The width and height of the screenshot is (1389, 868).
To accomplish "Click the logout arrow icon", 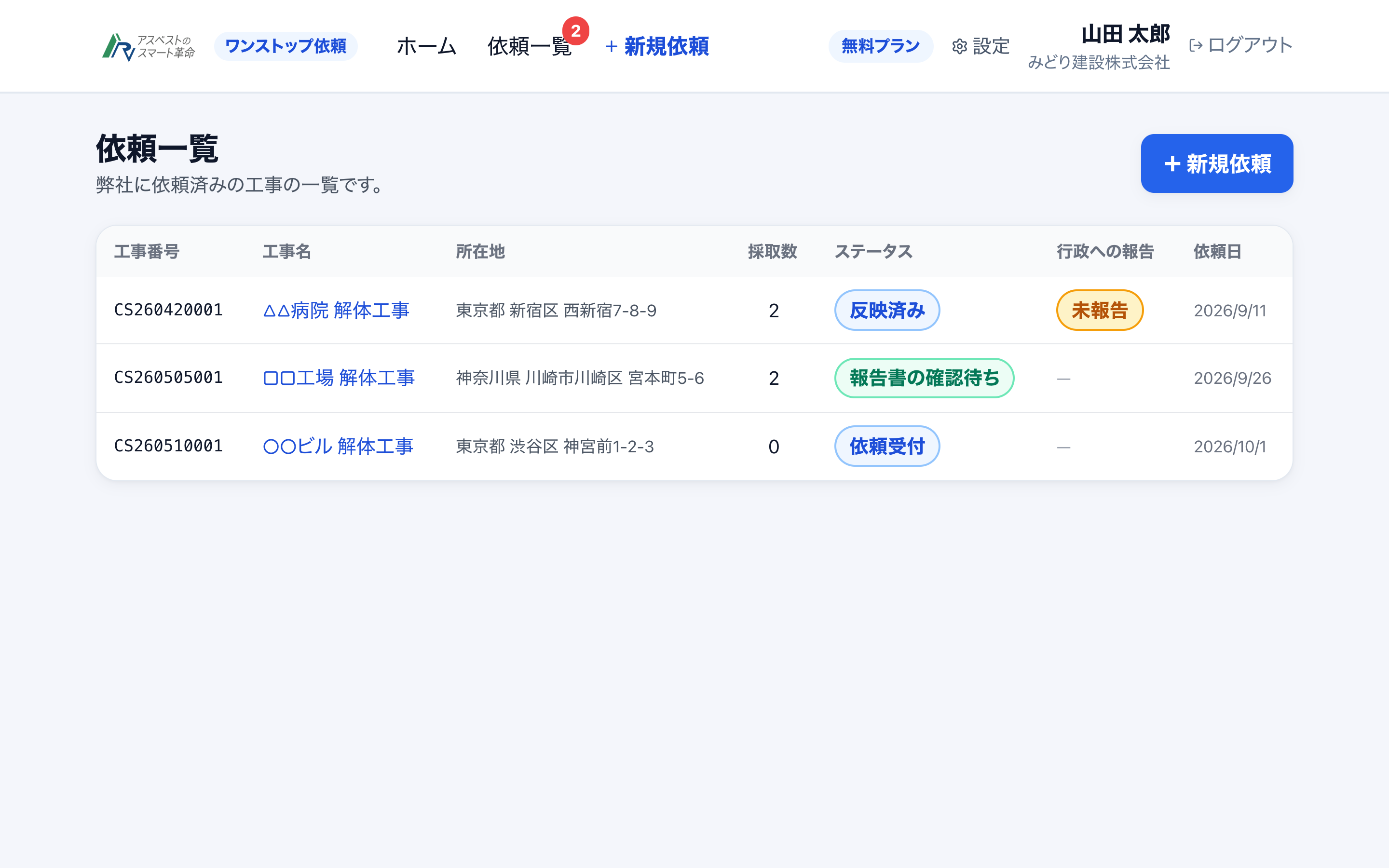I will point(1196,45).
